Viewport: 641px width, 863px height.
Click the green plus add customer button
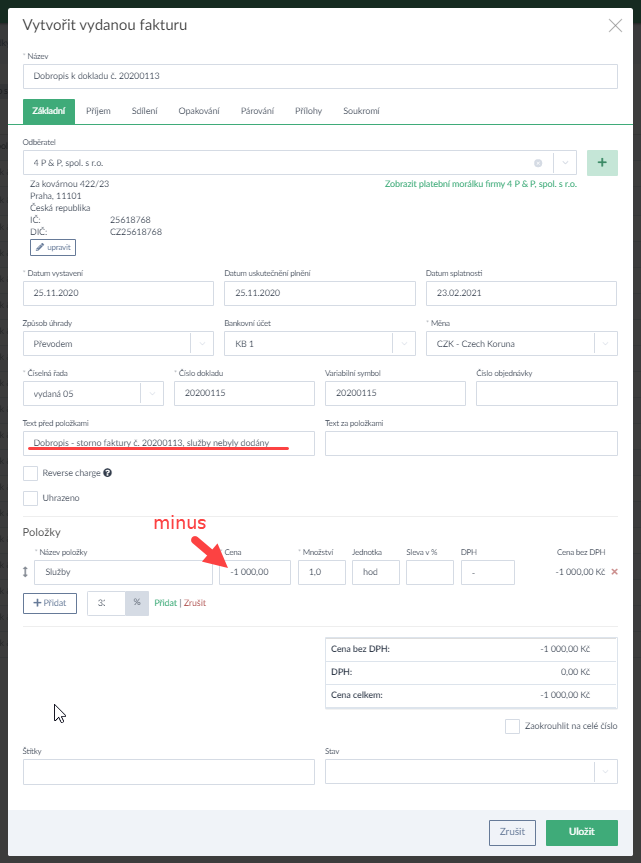click(602, 162)
